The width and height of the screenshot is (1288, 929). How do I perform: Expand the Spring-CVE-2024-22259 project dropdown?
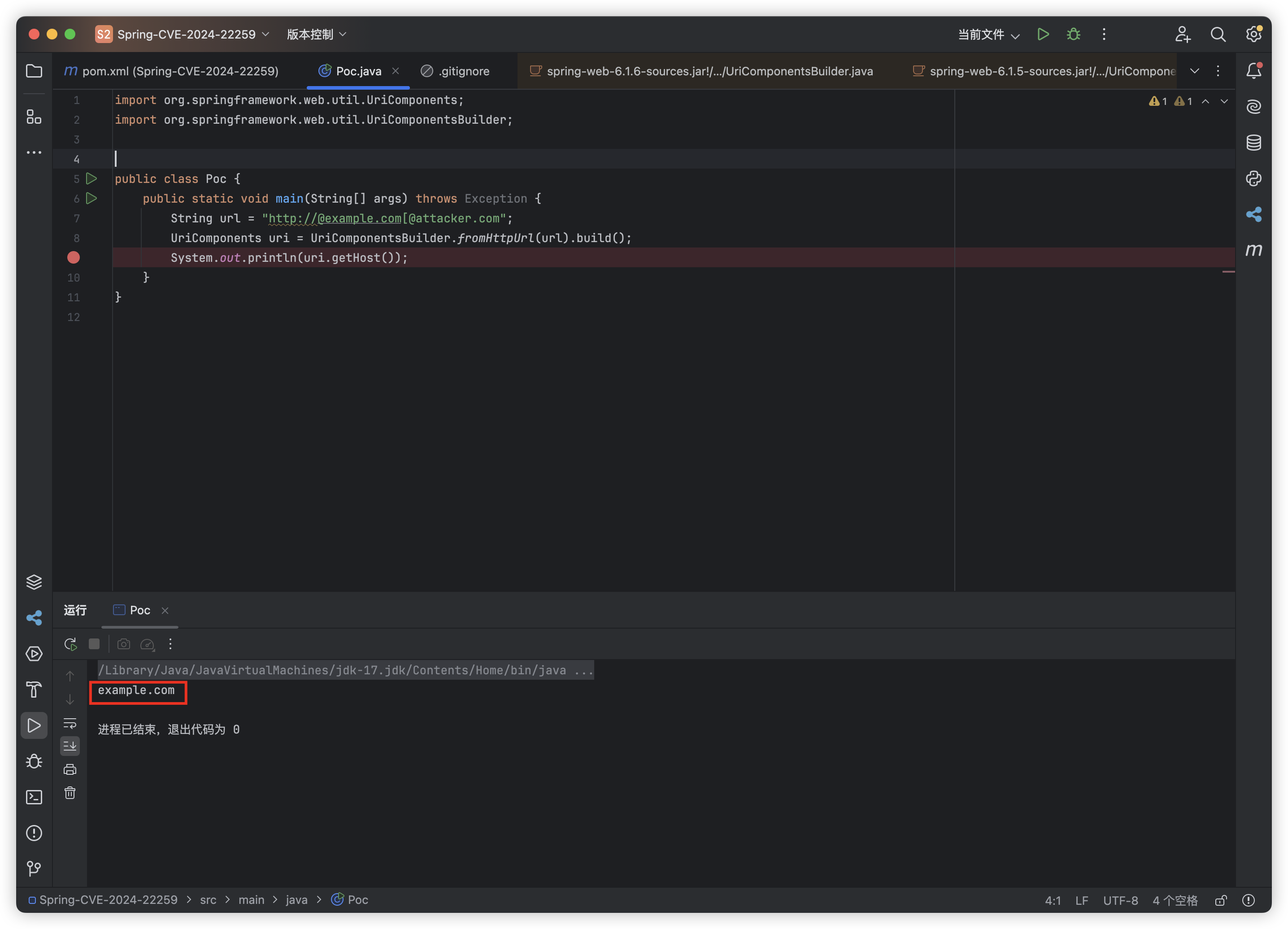[x=183, y=34]
